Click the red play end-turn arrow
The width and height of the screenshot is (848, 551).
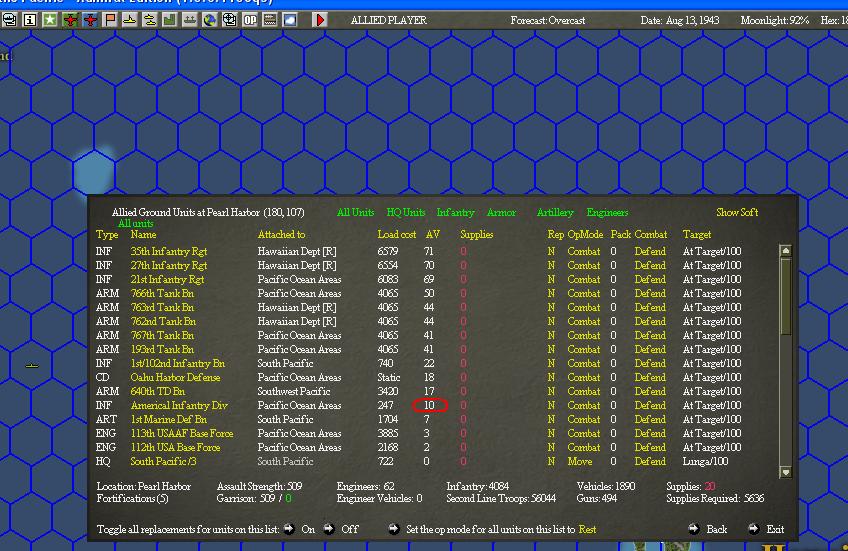pos(320,20)
